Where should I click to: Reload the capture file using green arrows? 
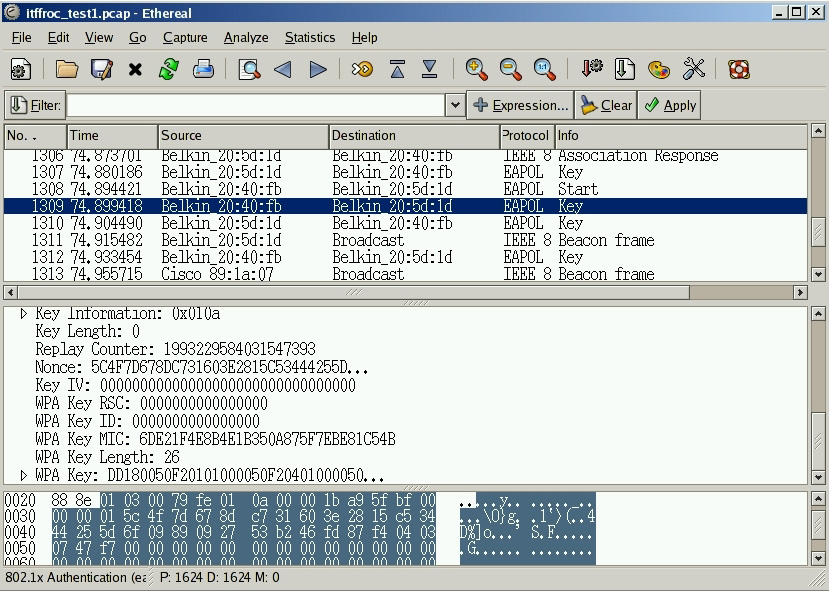[x=168, y=69]
